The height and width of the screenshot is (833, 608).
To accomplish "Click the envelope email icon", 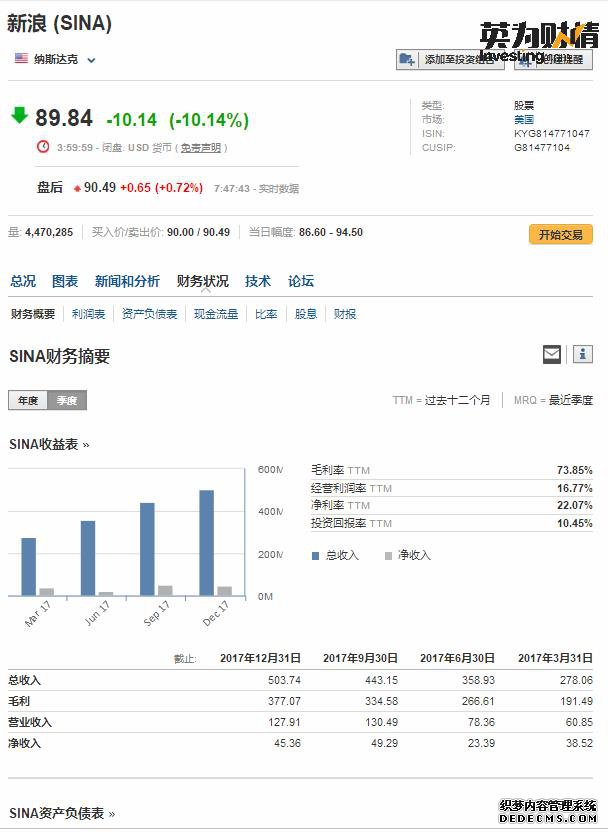I will pyautogui.click(x=552, y=354).
